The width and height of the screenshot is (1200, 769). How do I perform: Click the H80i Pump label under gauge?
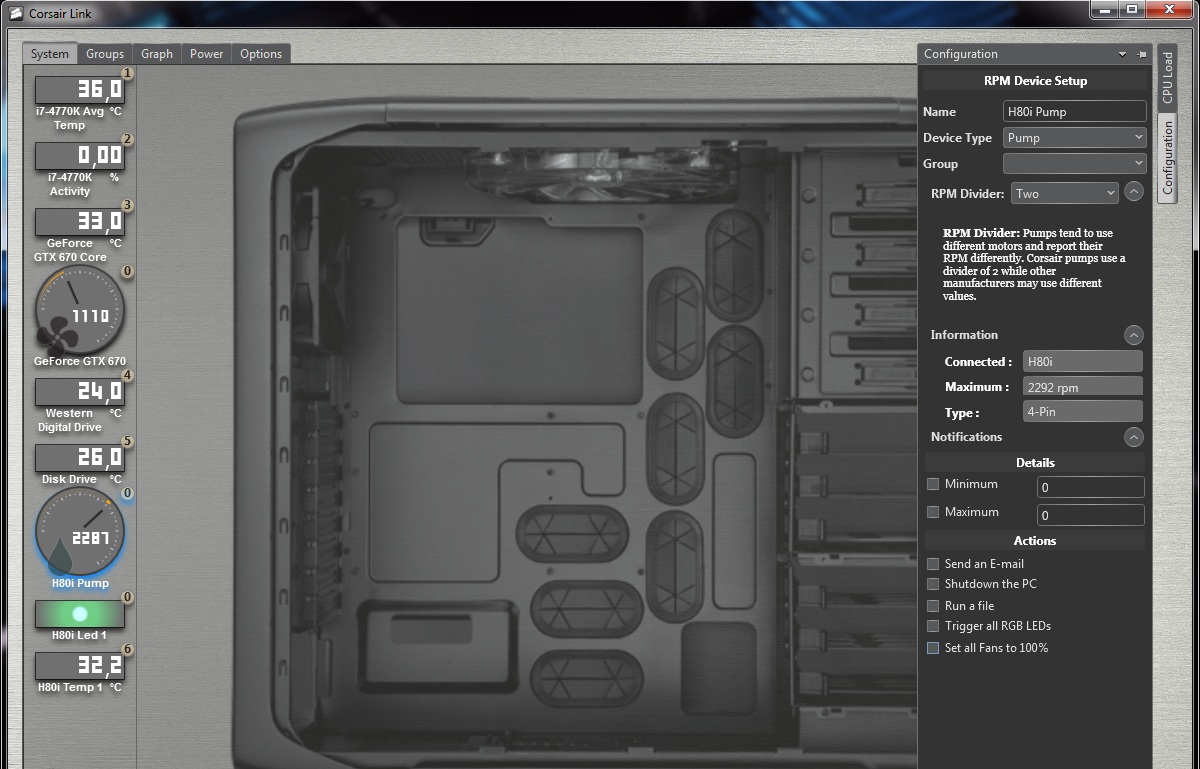(80, 584)
